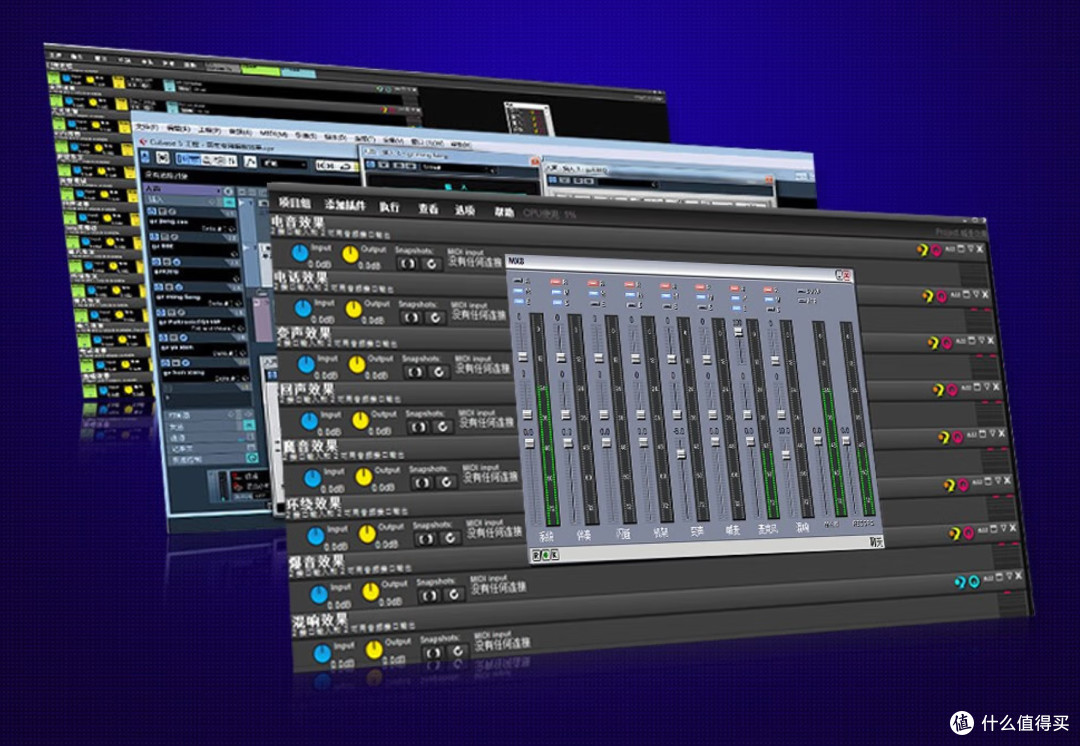
Task: Click second Snapshots reload icon in 环绕效果 row
Action: 450,538
